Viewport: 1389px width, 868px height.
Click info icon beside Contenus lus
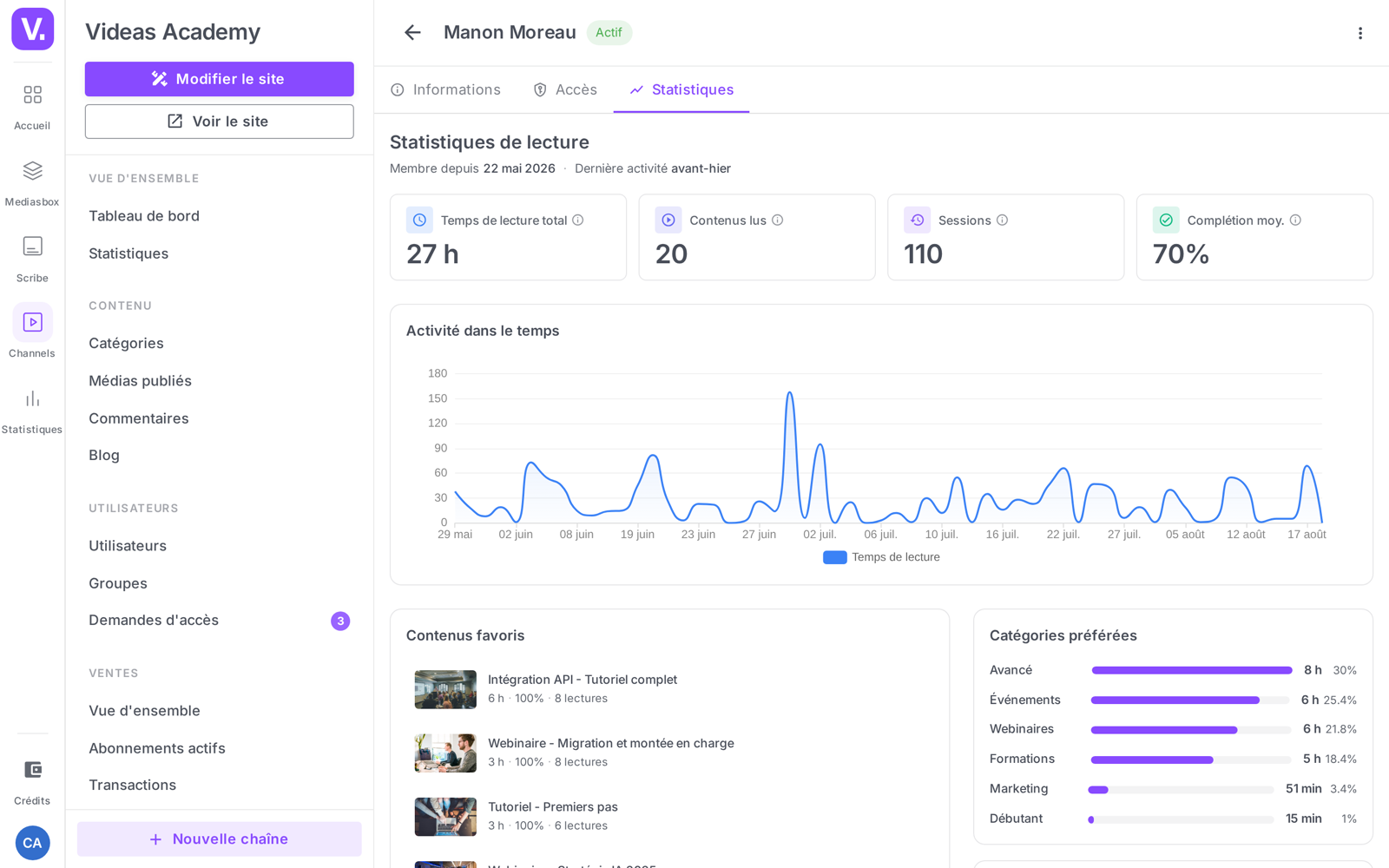coord(778,220)
